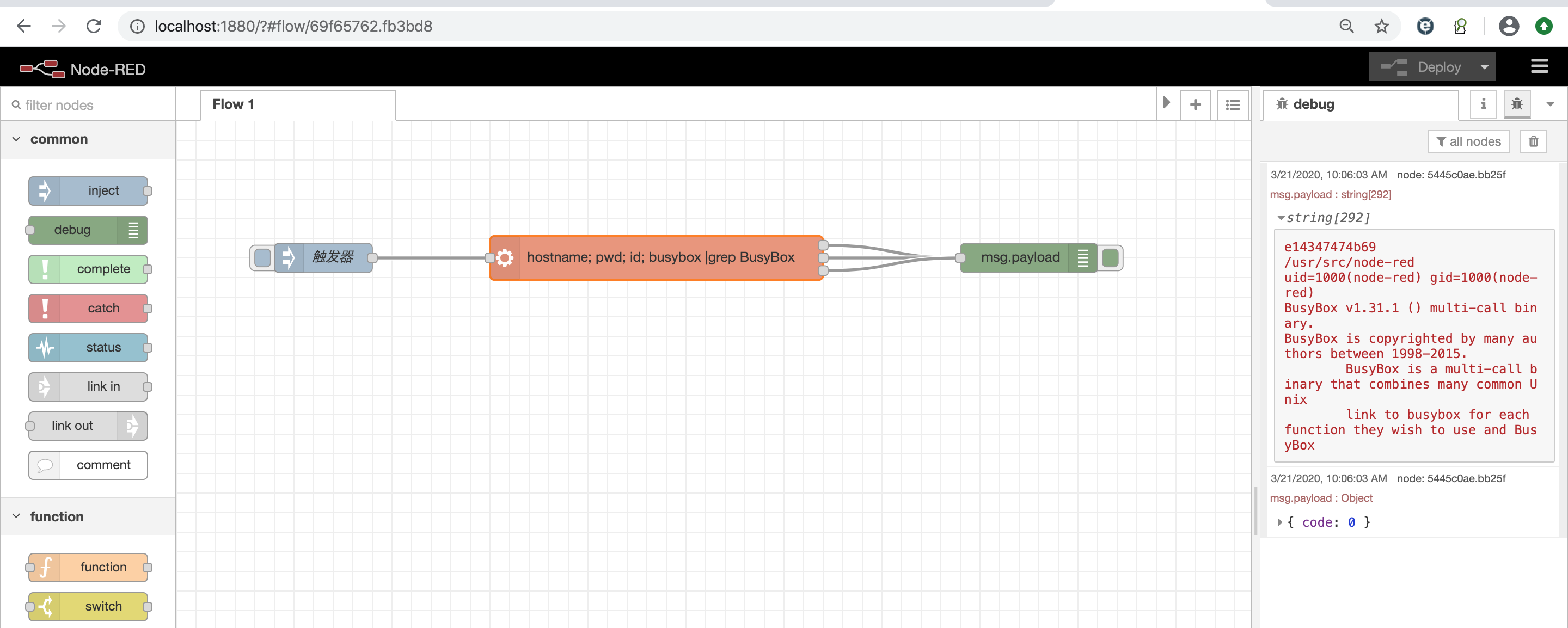Viewport: 1568px width, 628px height.
Task: Open the info sidebar tab icon
Action: click(1483, 104)
